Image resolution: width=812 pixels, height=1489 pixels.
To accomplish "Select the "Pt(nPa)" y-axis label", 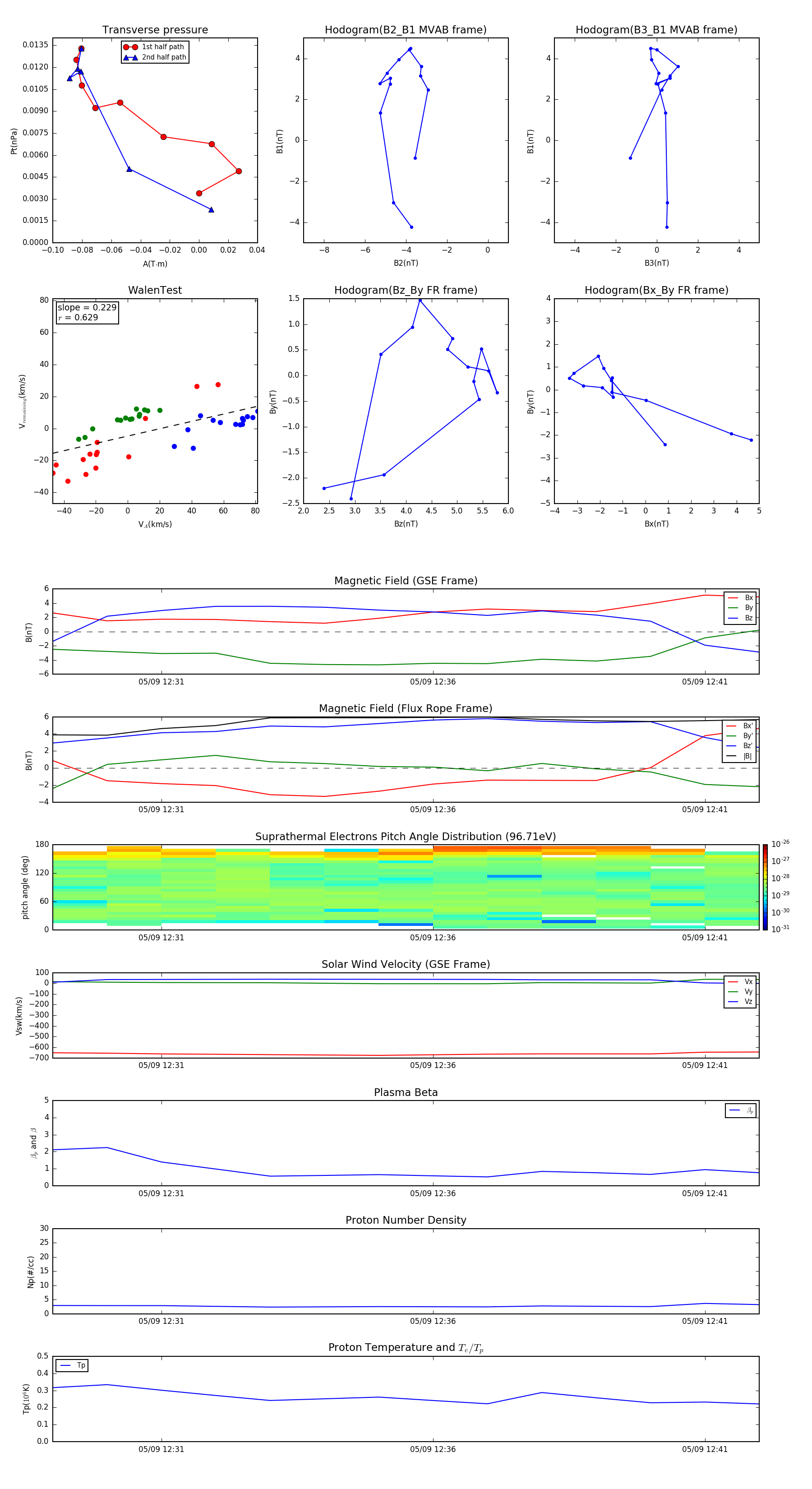I will pyautogui.click(x=14, y=141).
